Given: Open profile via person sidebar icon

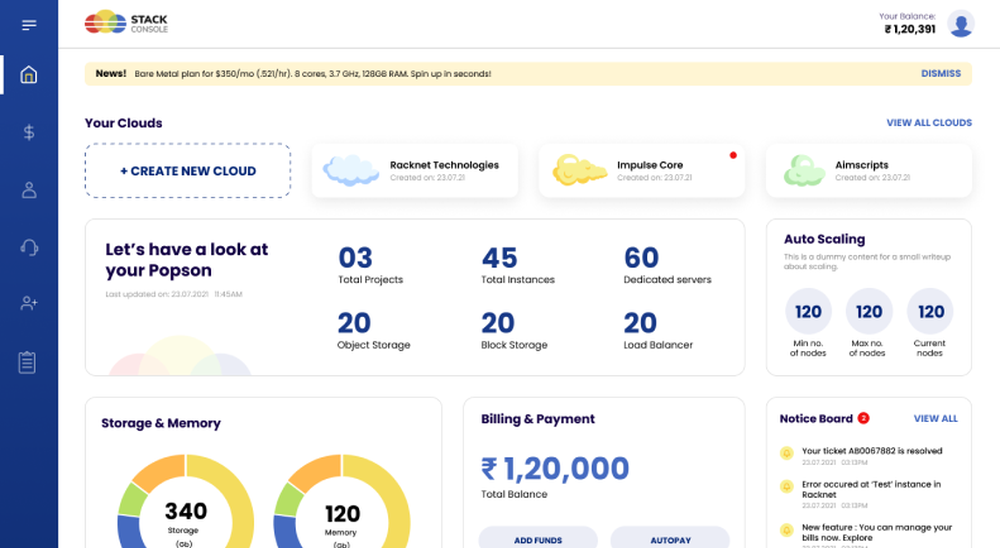Looking at the screenshot, I should pyautogui.click(x=29, y=189).
